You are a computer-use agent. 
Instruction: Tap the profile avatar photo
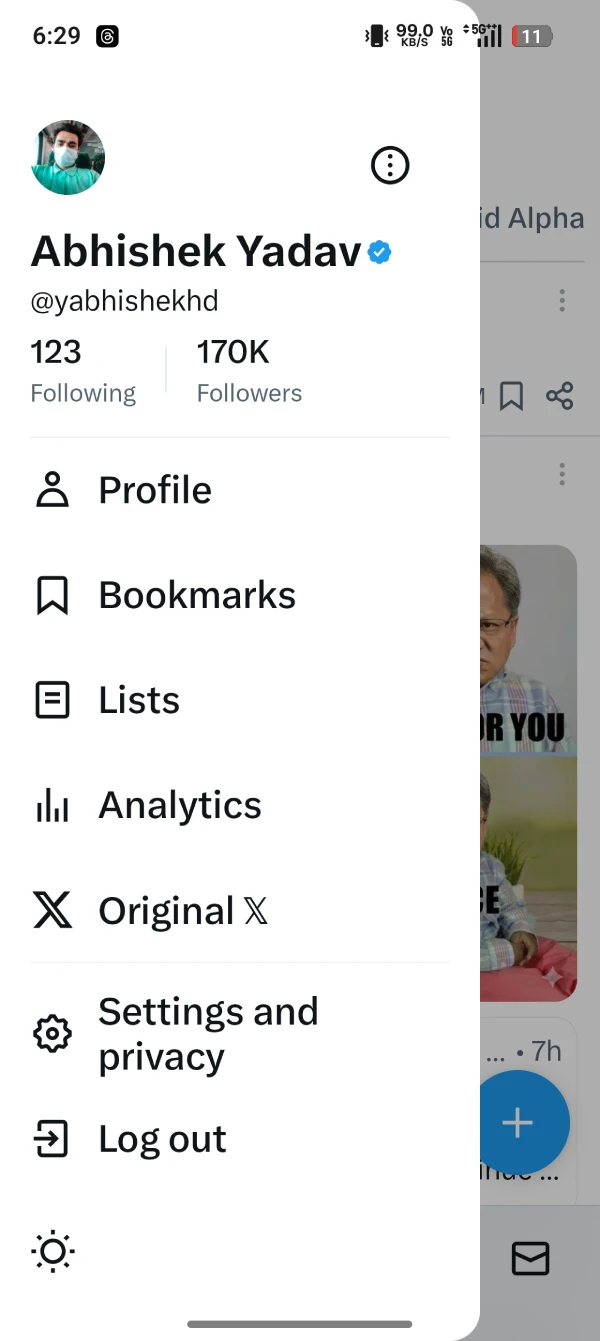click(x=68, y=157)
